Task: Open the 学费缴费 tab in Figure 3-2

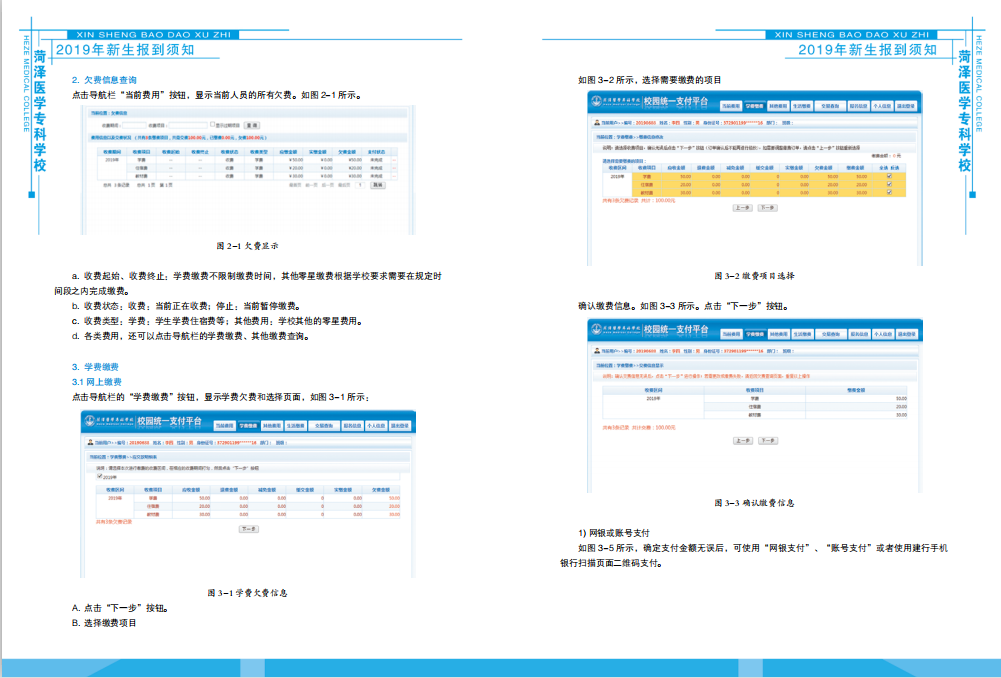Action: (x=755, y=106)
